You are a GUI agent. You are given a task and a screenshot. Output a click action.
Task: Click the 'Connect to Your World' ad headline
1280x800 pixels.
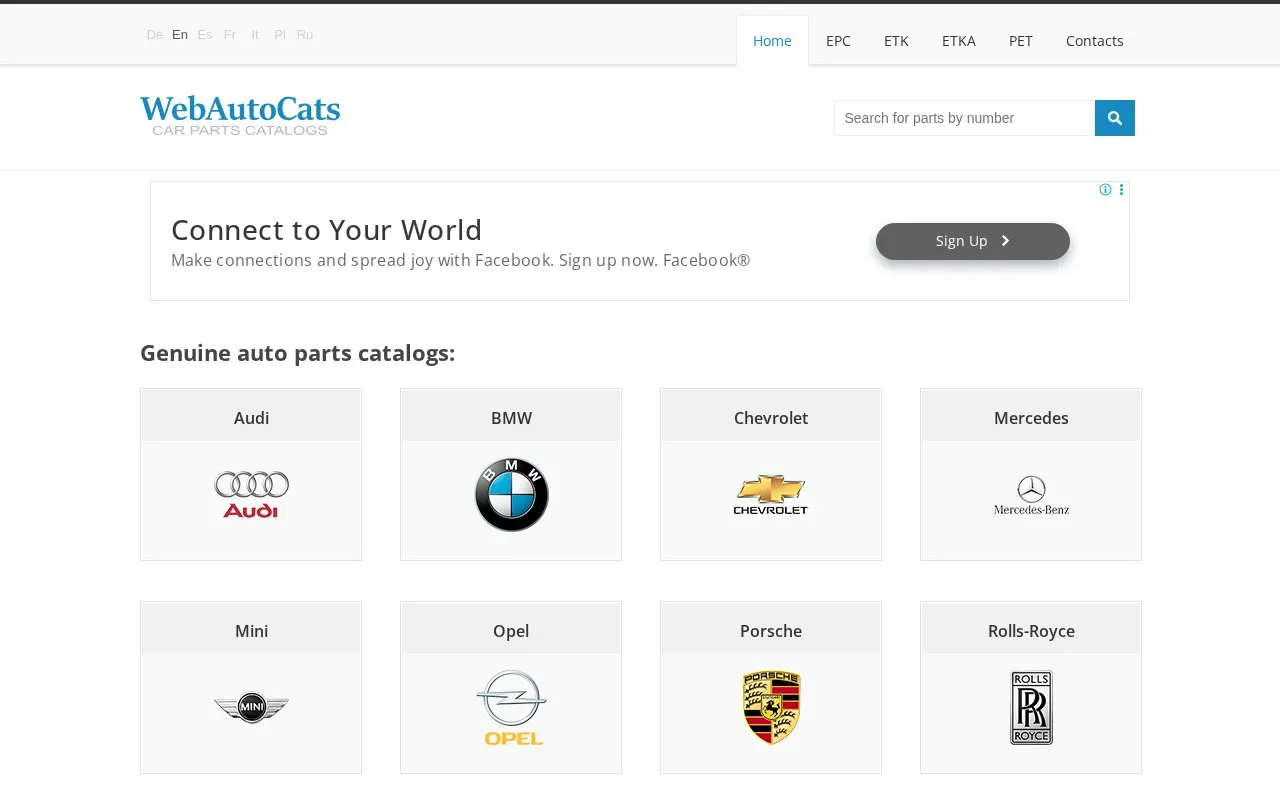point(326,230)
